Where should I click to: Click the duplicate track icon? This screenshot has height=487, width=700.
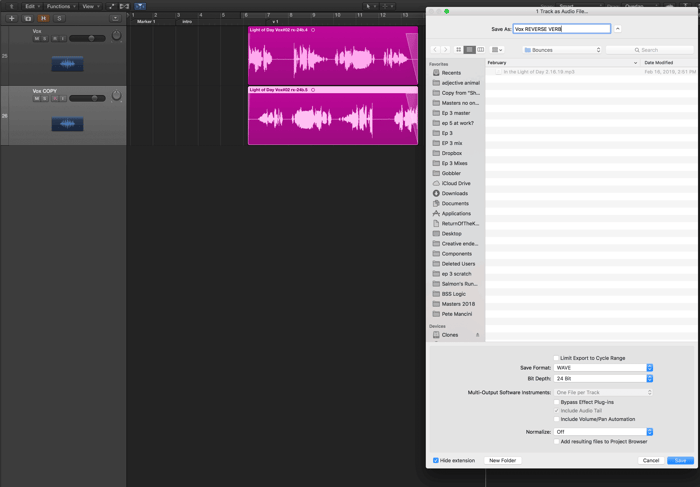click(x=28, y=18)
